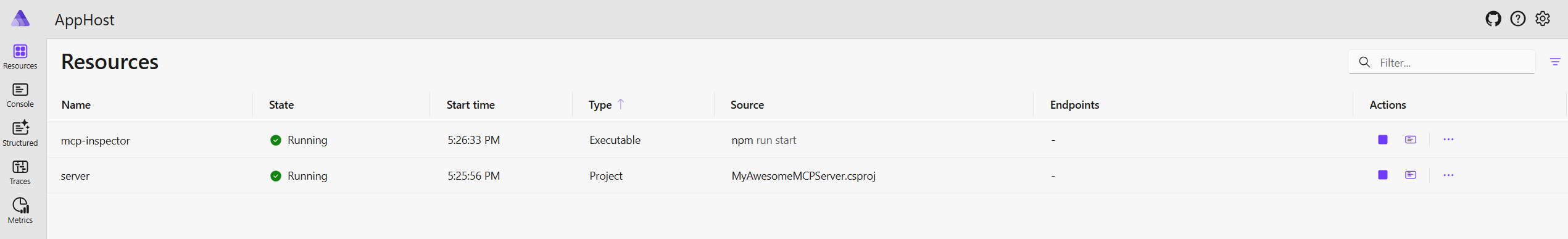Open the resource filter options menu

click(x=1554, y=62)
